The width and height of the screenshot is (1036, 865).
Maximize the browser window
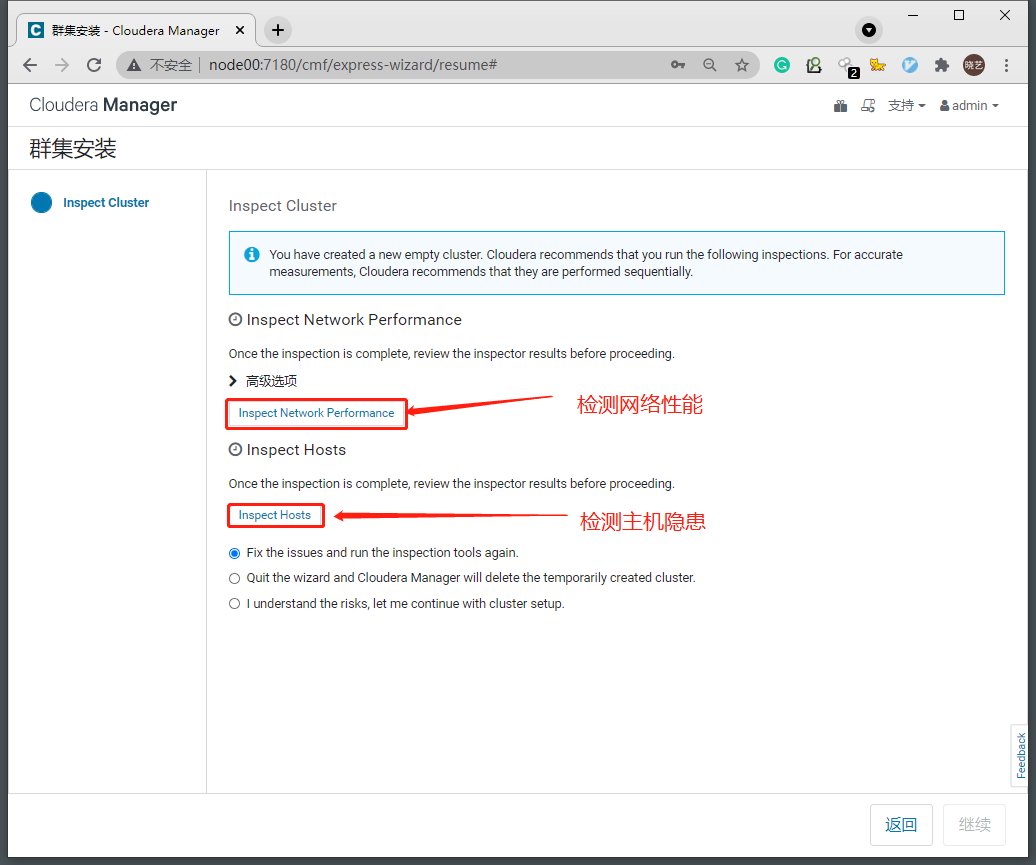[x=959, y=15]
